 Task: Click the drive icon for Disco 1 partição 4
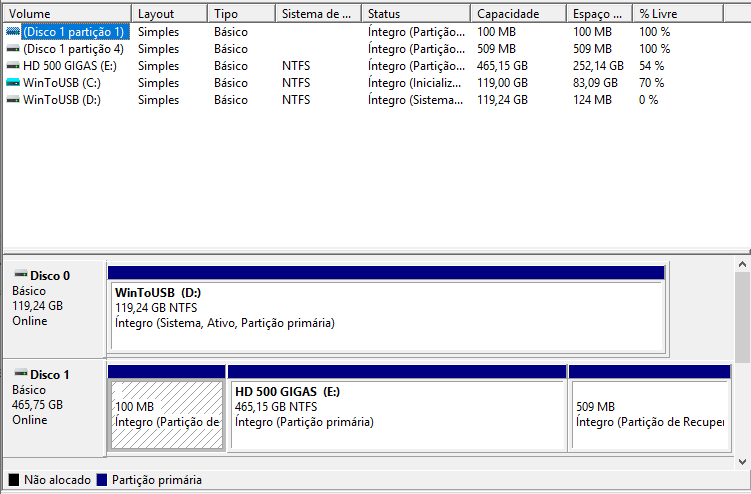coord(13,49)
